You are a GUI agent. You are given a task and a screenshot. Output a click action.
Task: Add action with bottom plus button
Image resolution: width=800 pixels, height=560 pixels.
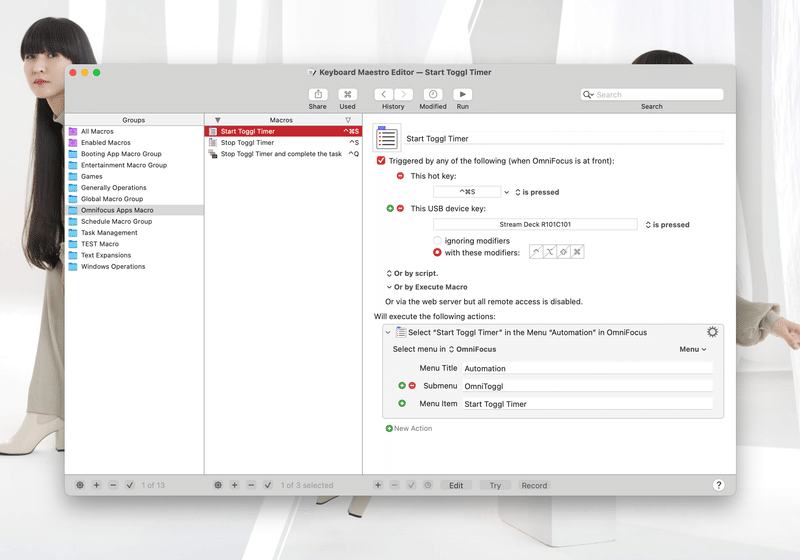[378, 485]
